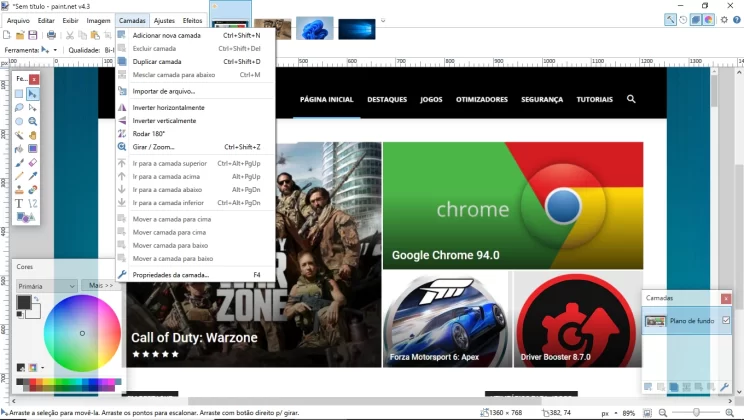Select the Text tool

(19, 204)
